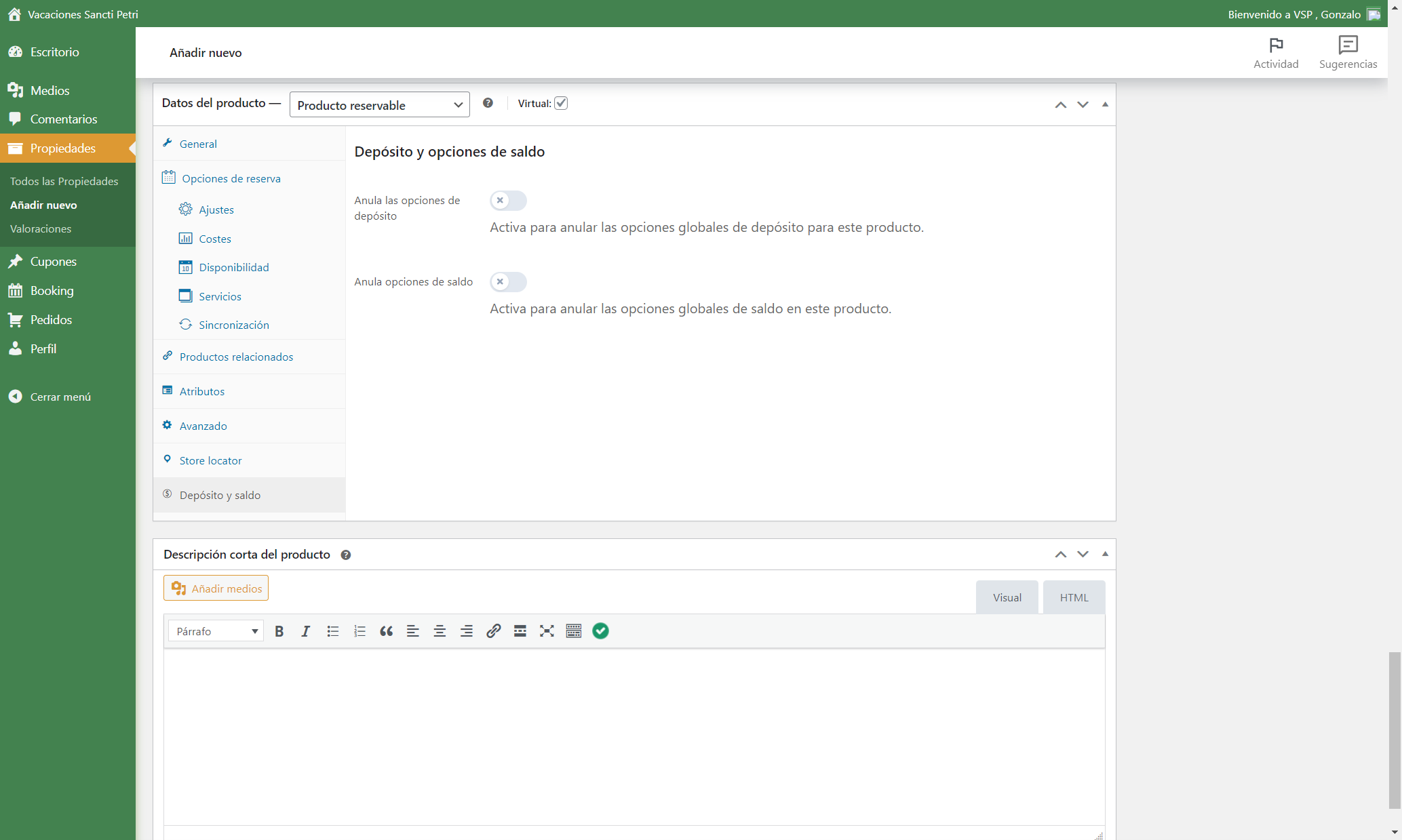1402x840 pixels.
Task: Enable Anula las opciones de depósito switch
Action: (508, 201)
